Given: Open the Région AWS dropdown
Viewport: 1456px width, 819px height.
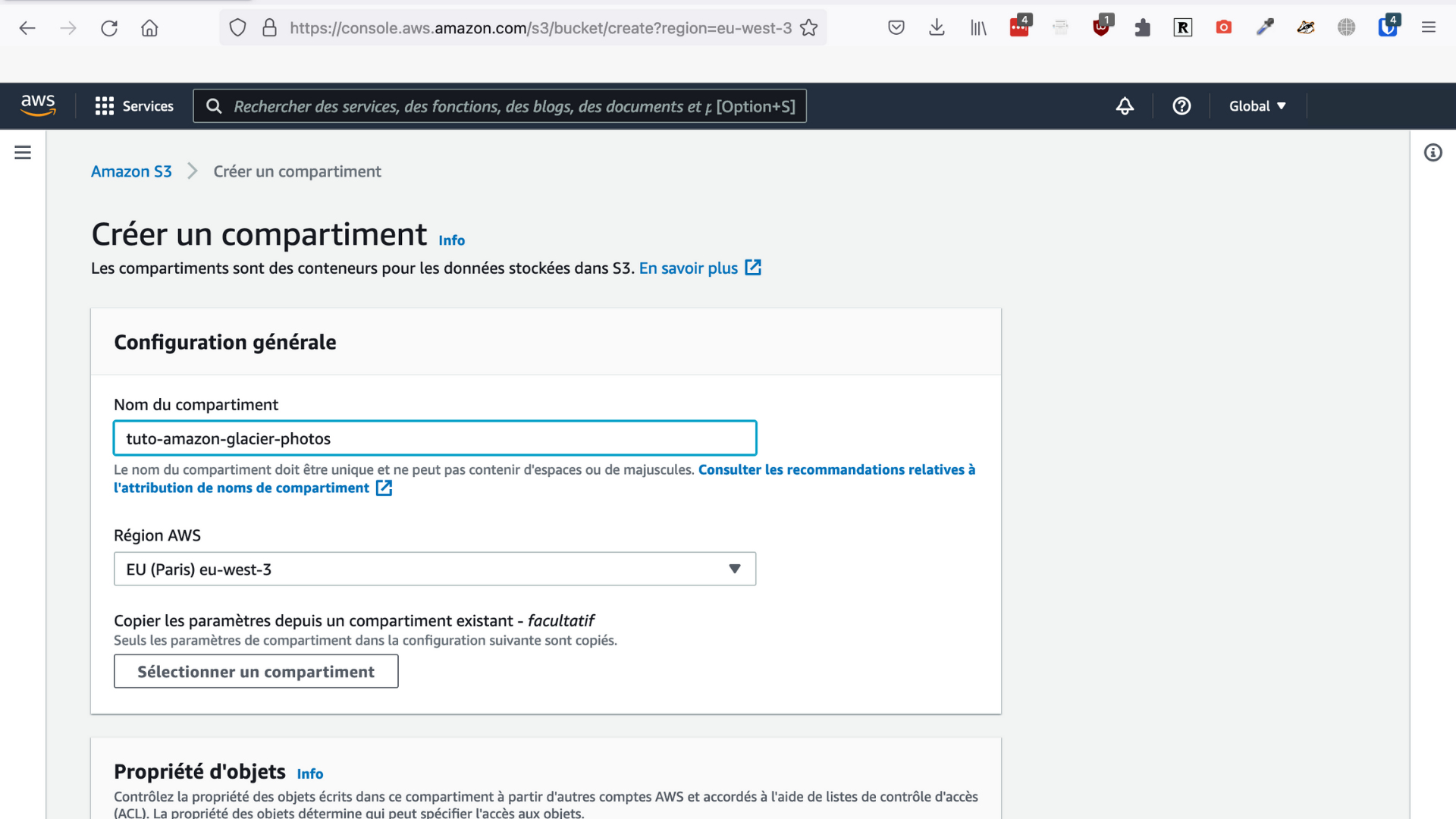Looking at the screenshot, I should click(x=435, y=569).
